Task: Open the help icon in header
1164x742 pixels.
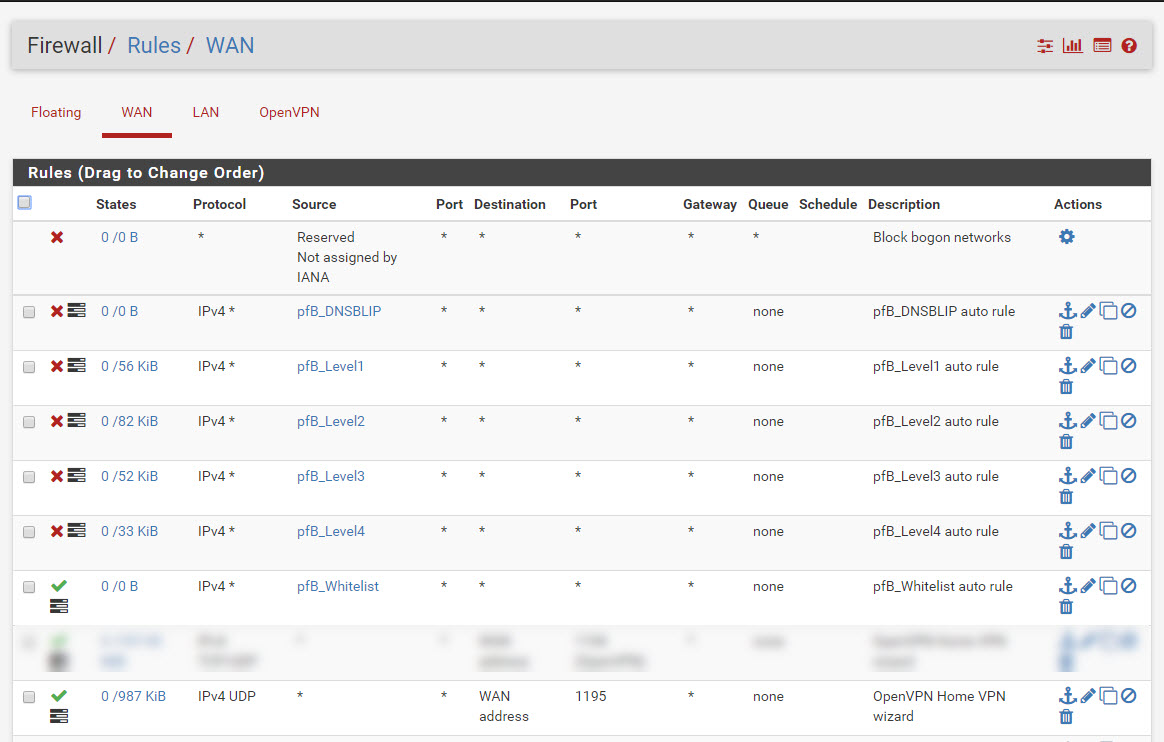Action: tap(1129, 46)
